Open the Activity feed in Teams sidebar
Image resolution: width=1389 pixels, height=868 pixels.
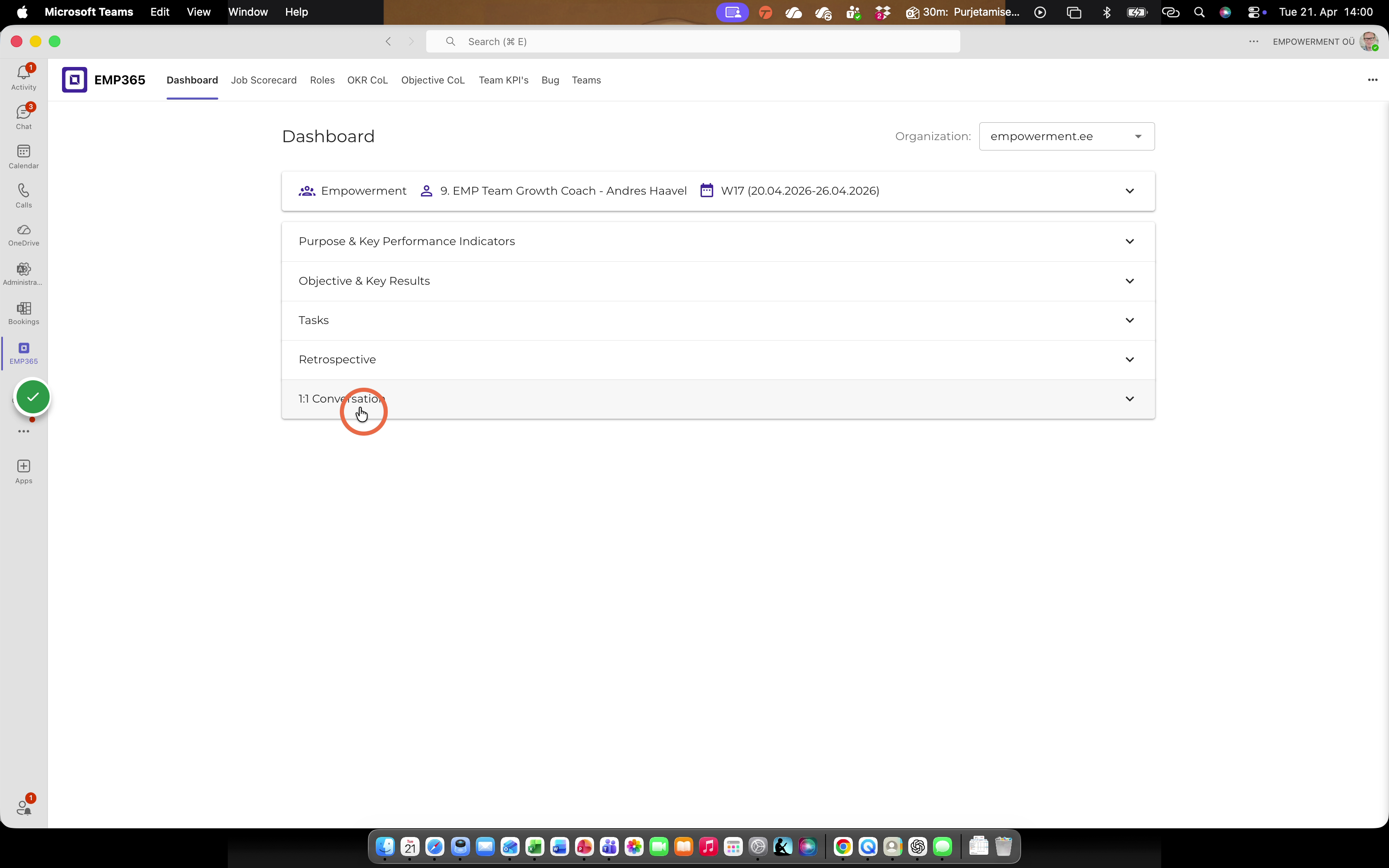(24, 78)
